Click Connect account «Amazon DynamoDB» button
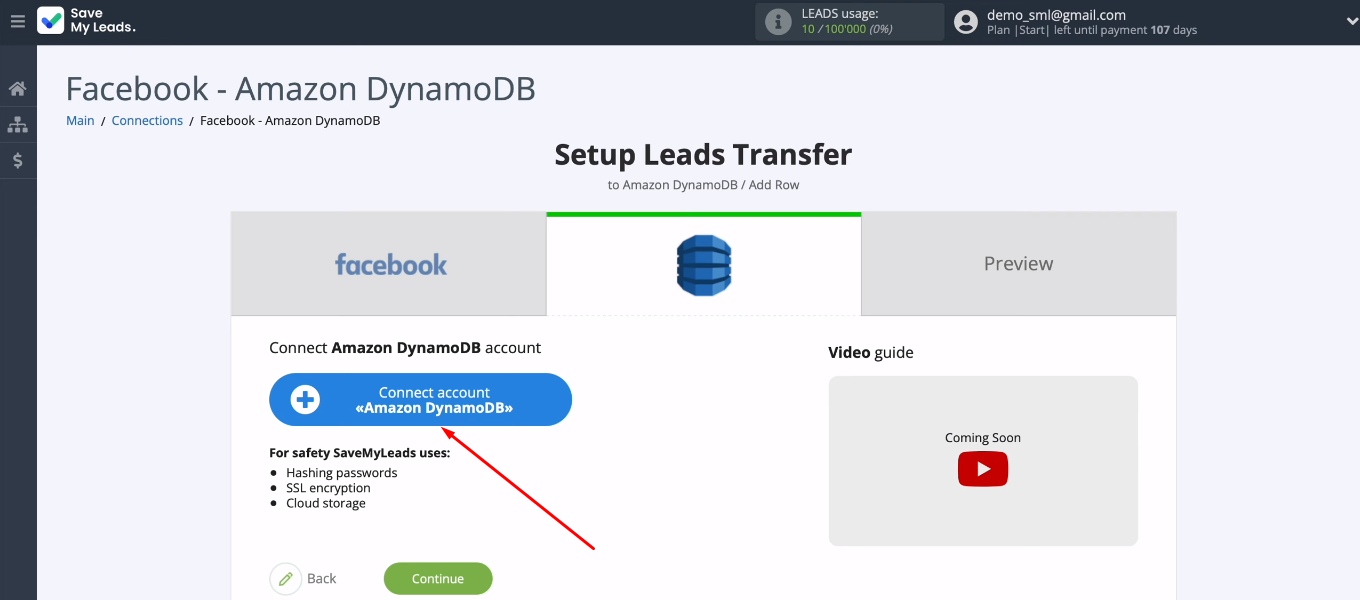The height and width of the screenshot is (600, 1360). click(420, 400)
